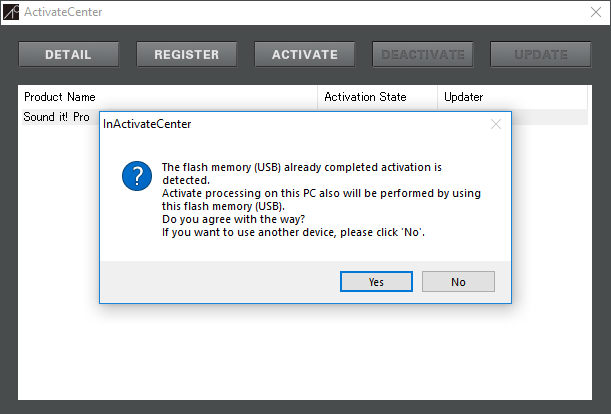Click the flash memory message text

[321, 200]
